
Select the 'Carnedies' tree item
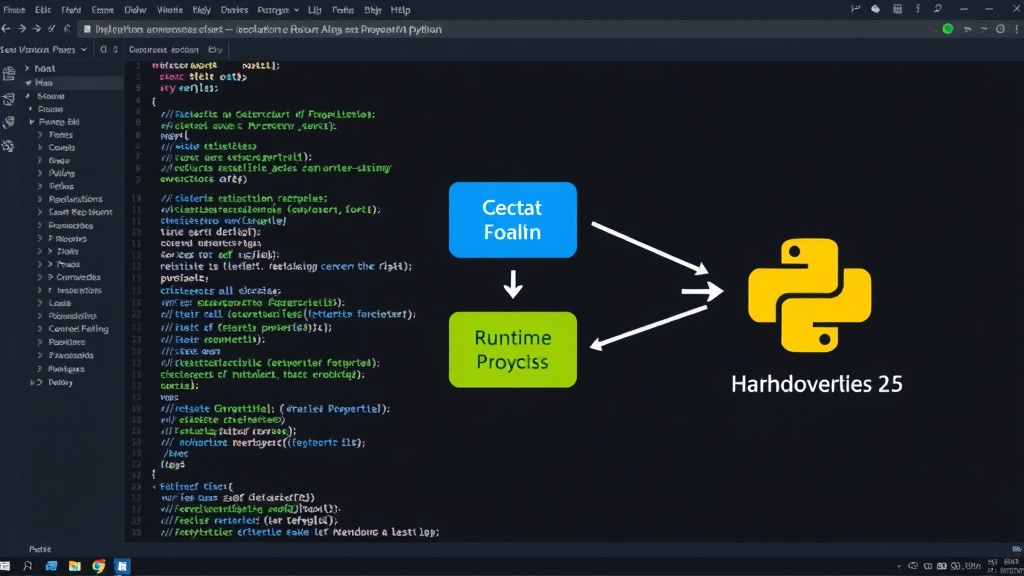(x=78, y=278)
